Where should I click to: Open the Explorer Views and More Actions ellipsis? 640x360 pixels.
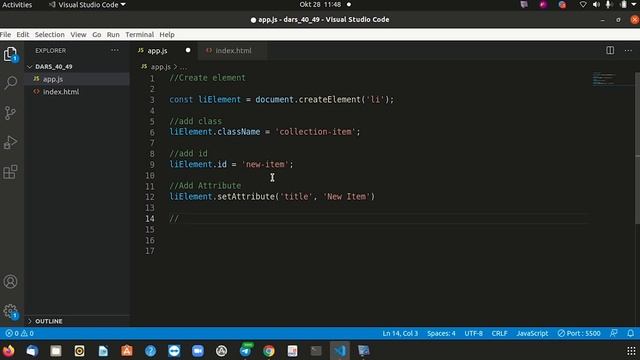115,50
